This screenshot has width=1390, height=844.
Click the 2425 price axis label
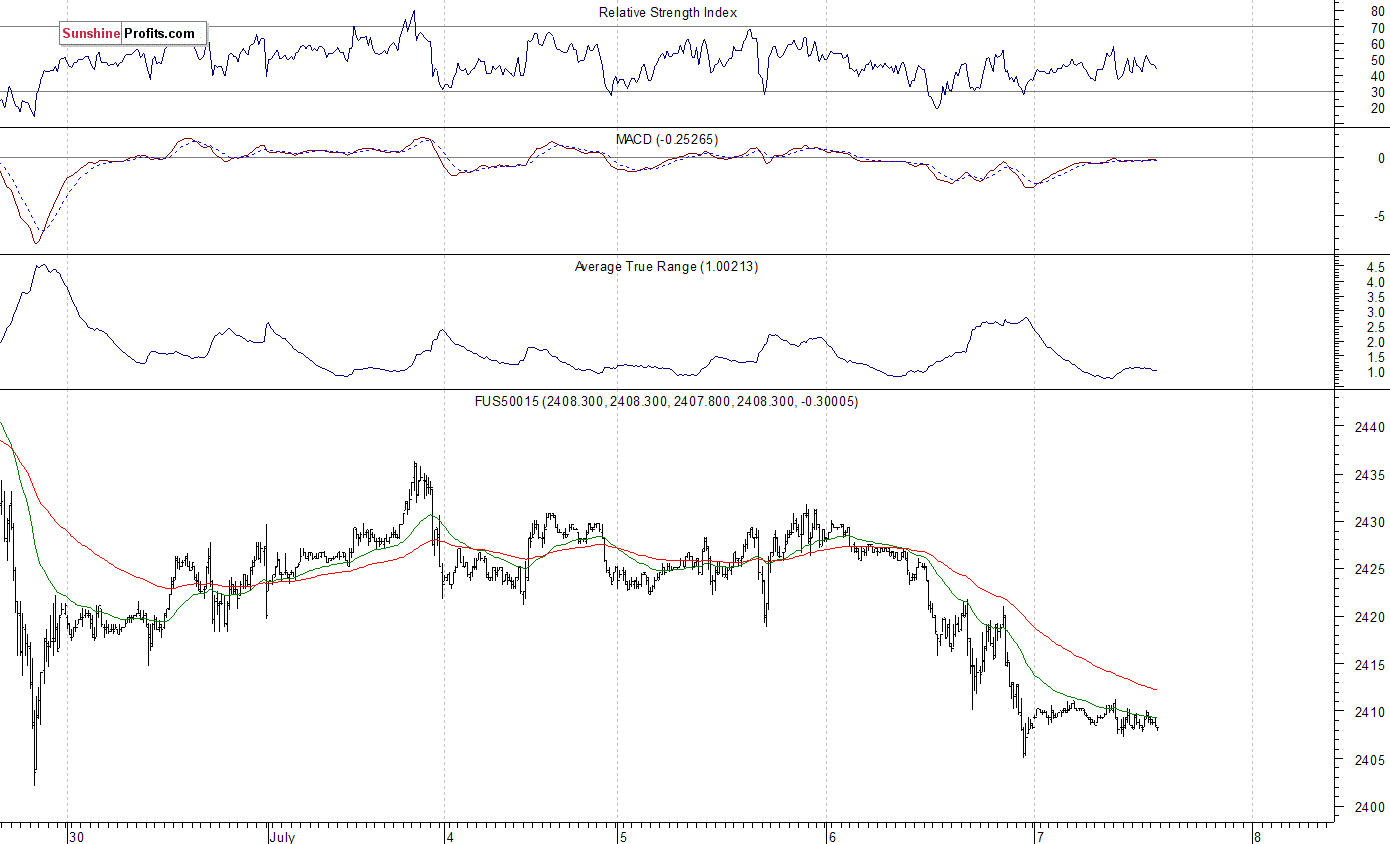pyautogui.click(x=1369, y=570)
